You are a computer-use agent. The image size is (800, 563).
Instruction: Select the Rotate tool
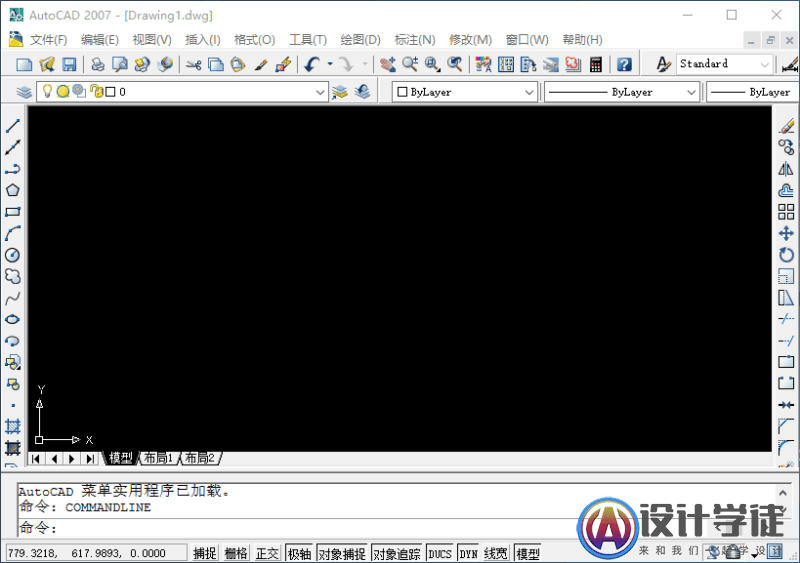[786, 255]
